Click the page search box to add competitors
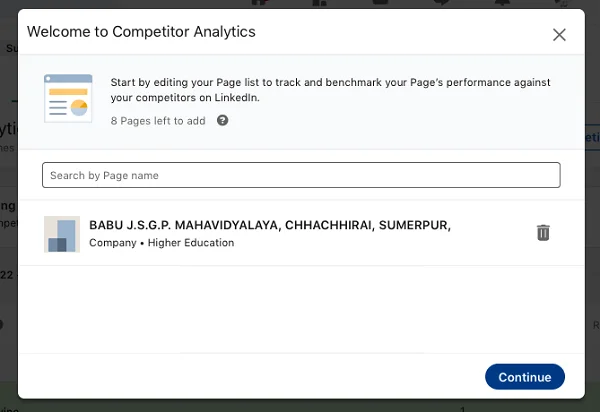The height and width of the screenshot is (412, 600). [x=301, y=175]
